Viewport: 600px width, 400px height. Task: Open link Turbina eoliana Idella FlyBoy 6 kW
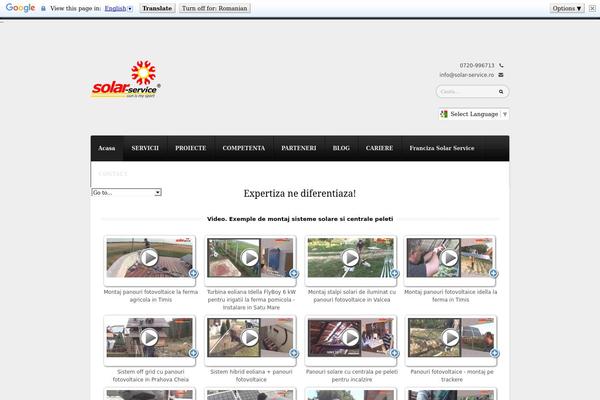(251, 300)
